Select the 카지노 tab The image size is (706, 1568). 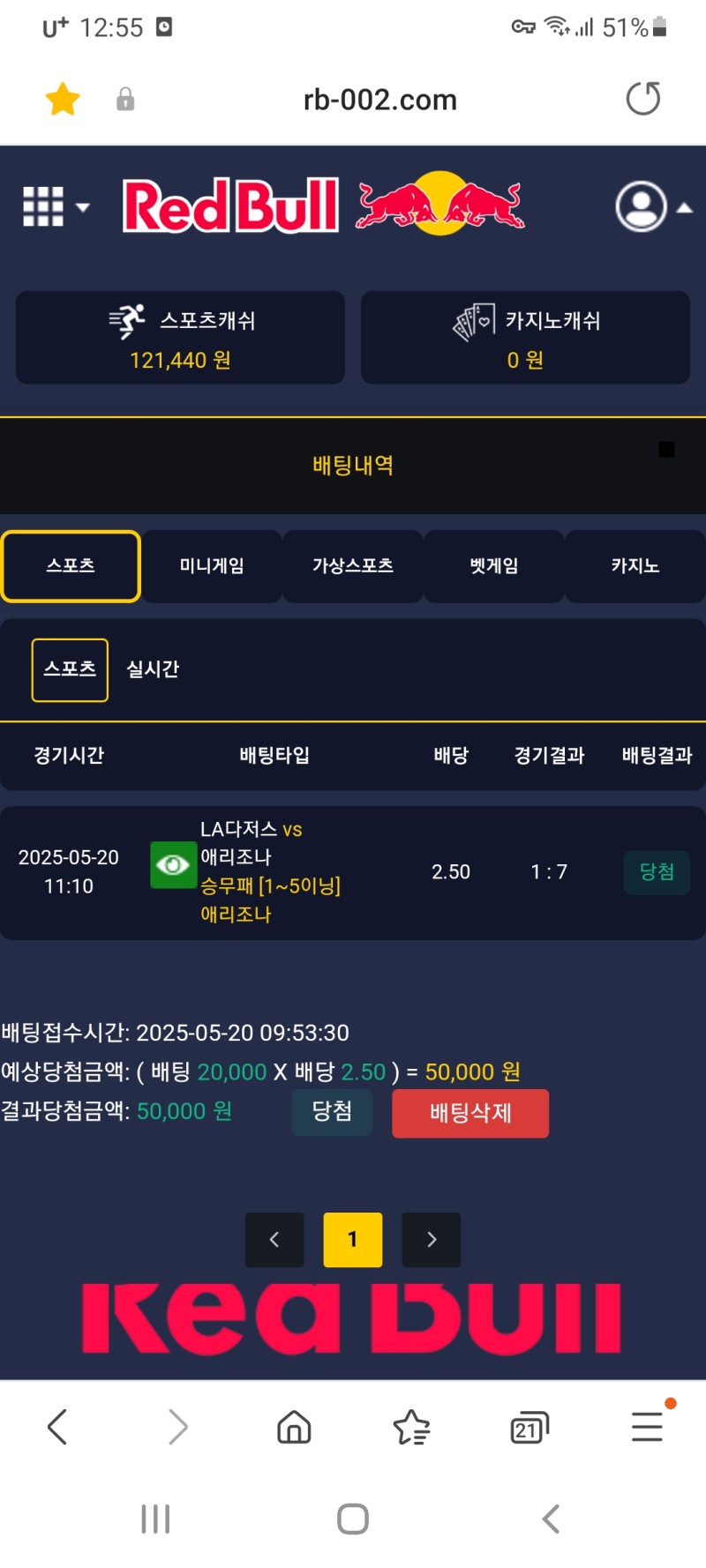635,566
